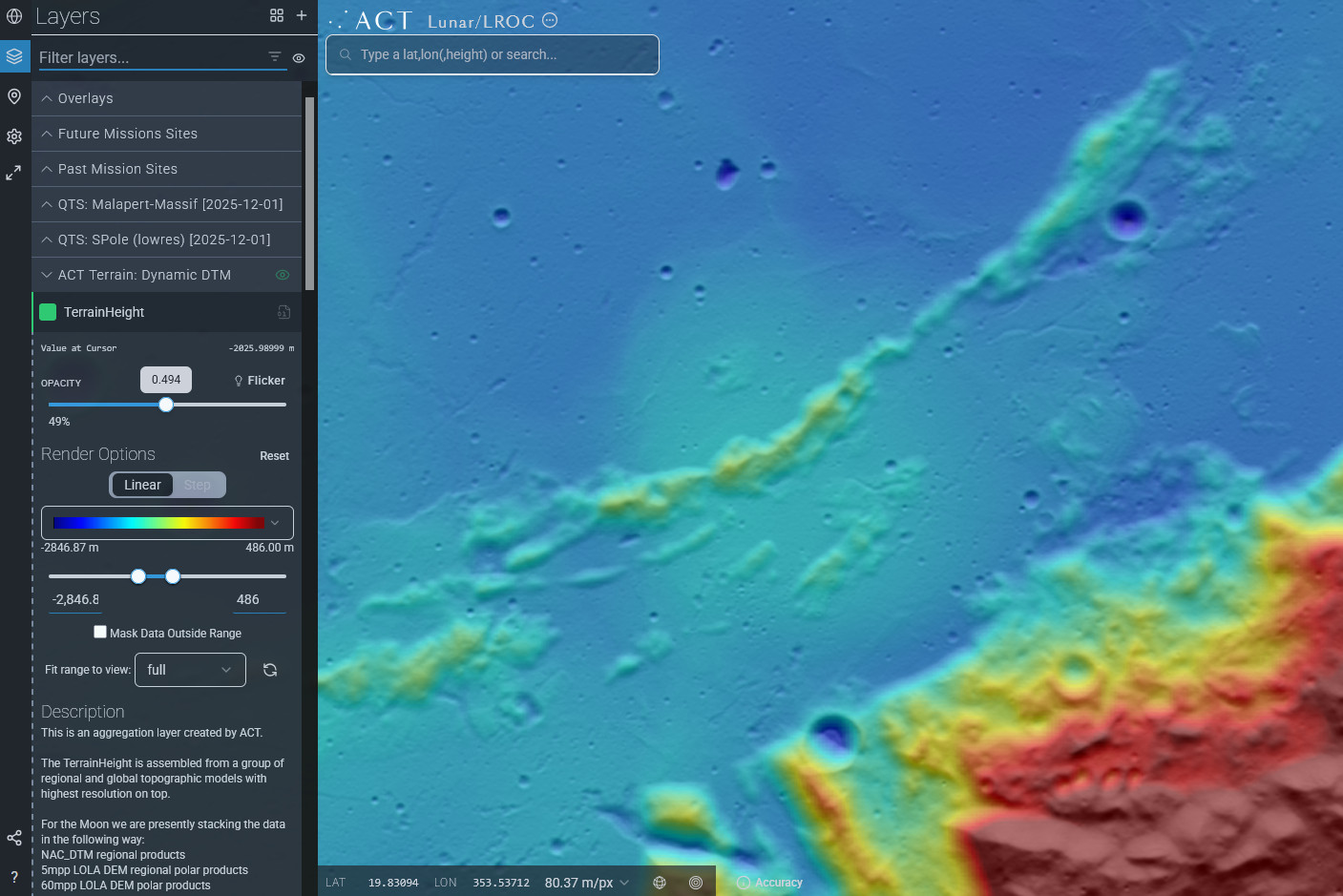Viewport: 1343px width, 896px height.
Task: Expand the QTS: SPole (lowres) group
Action: tap(167, 240)
